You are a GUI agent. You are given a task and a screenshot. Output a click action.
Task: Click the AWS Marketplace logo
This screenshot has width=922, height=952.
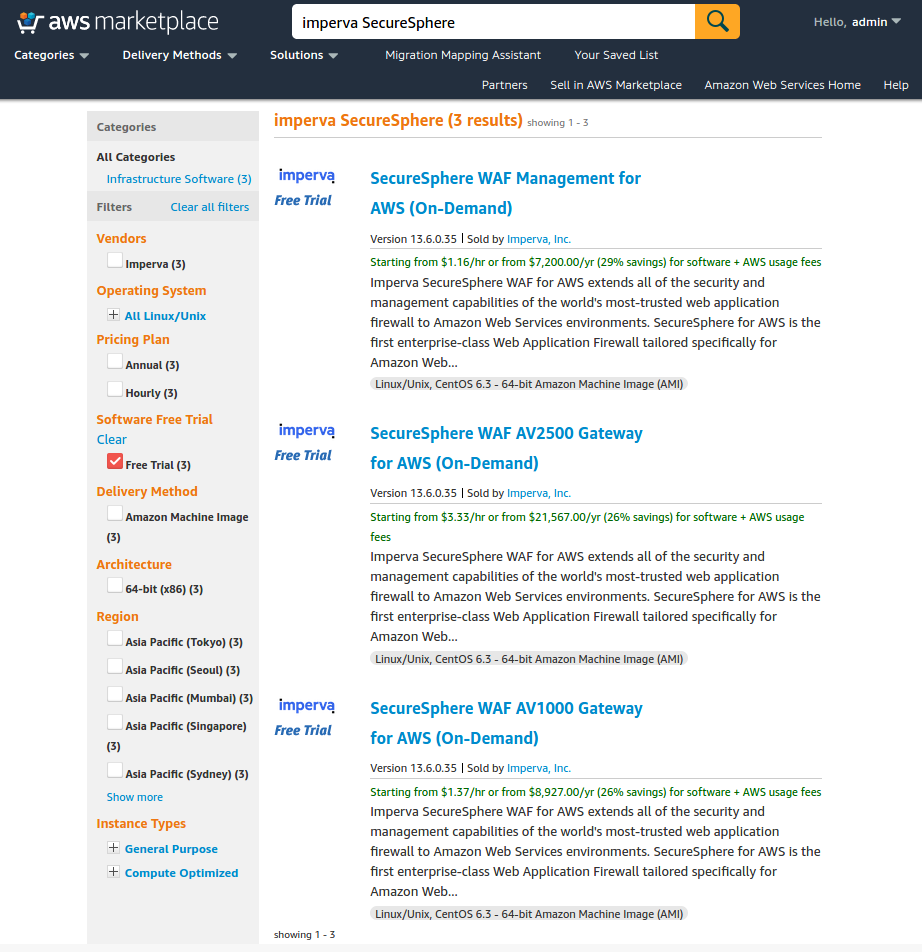click(x=118, y=21)
